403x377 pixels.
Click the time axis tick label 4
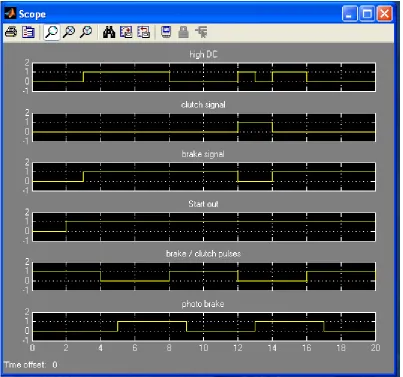101,348
